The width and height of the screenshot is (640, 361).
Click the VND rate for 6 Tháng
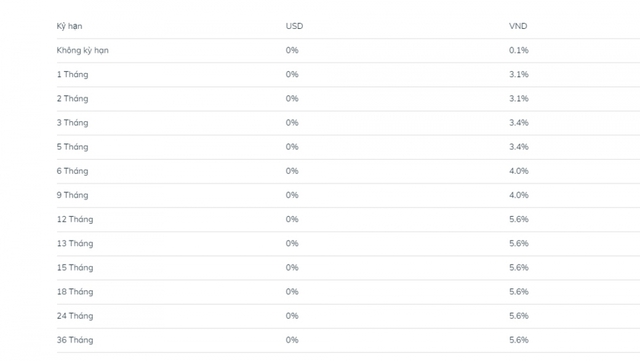pos(518,171)
